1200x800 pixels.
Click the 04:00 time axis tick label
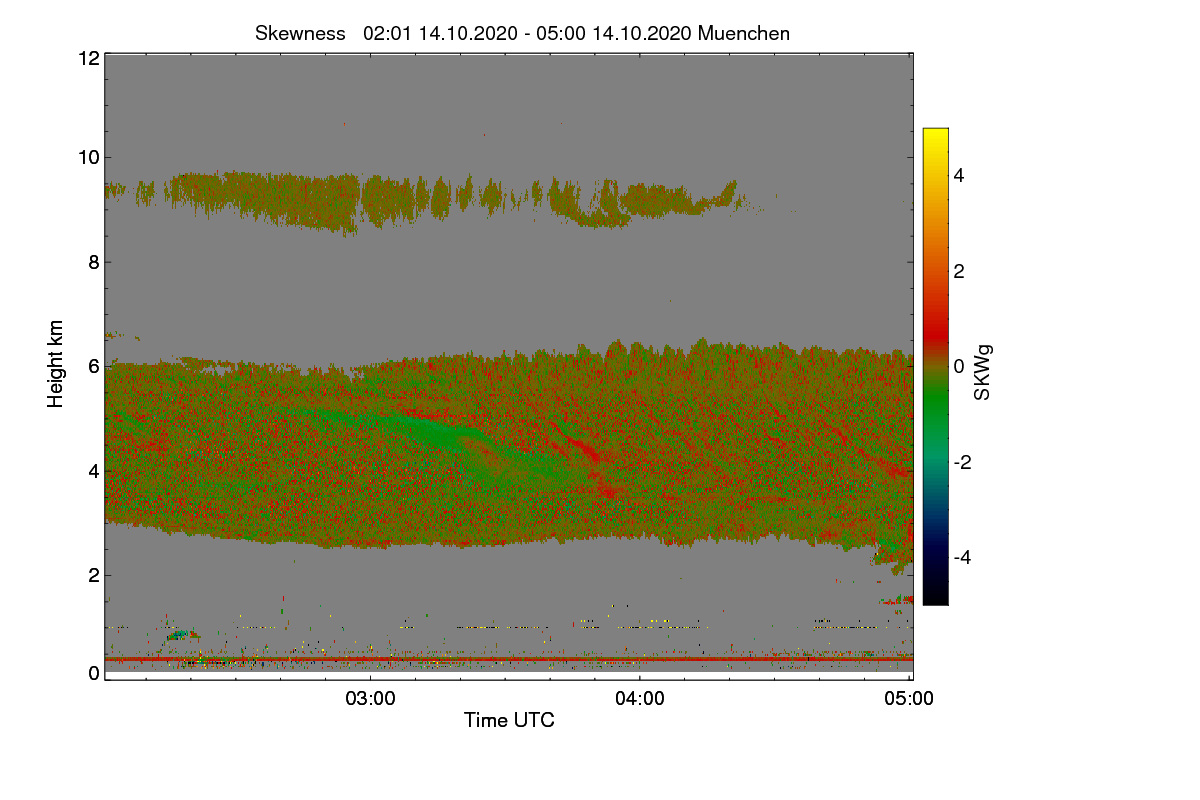pos(640,699)
